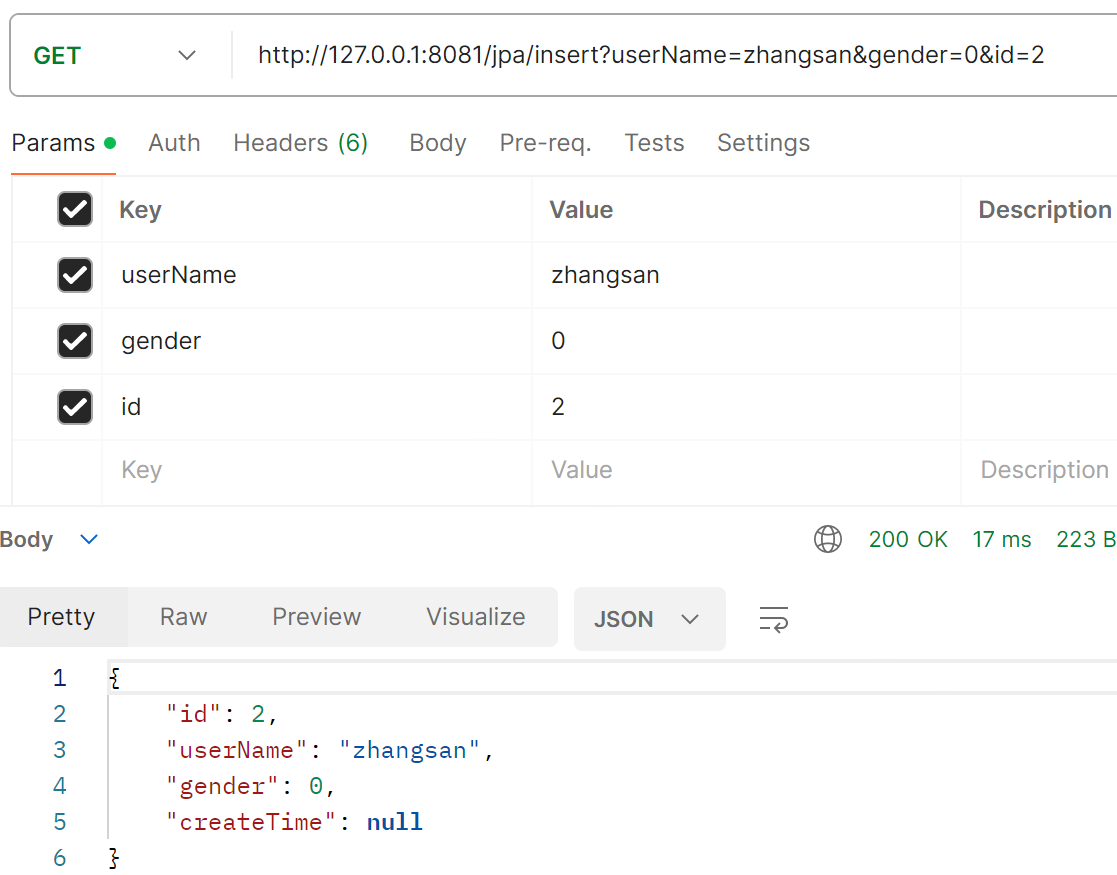Uncheck the gender parameter checkbox

click(x=75, y=341)
